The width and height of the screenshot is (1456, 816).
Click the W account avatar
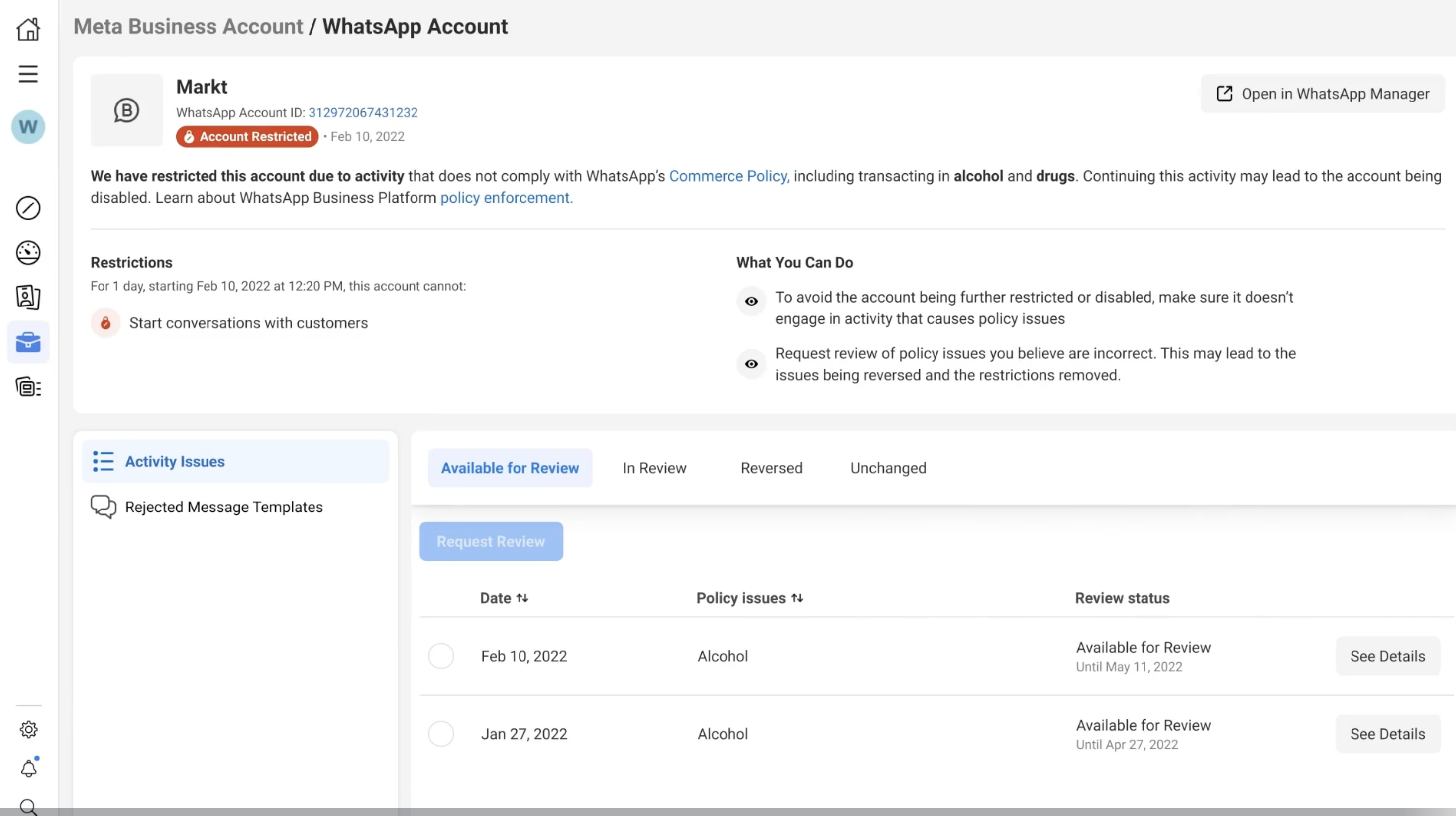pyautogui.click(x=28, y=127)
